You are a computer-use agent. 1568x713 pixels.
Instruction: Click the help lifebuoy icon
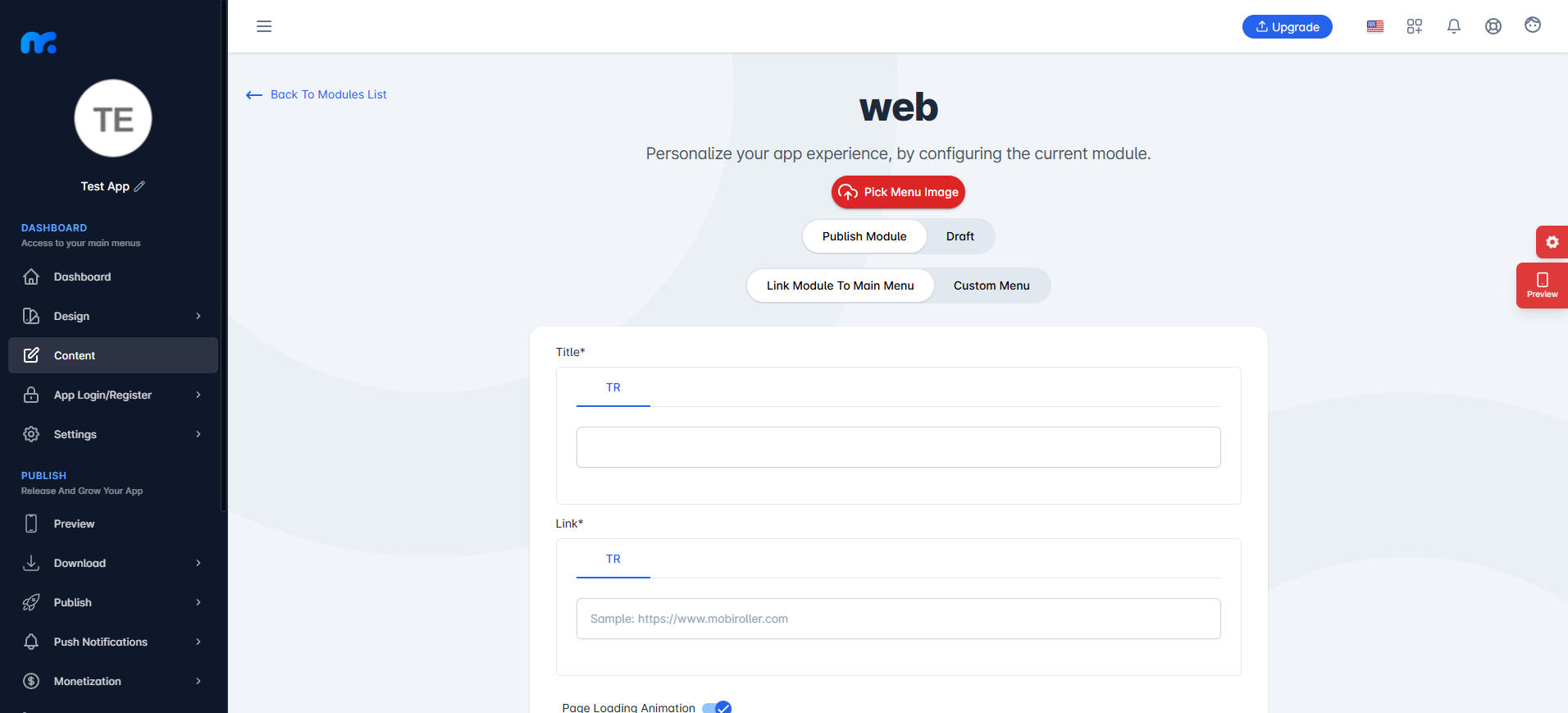pos(1493,26)
